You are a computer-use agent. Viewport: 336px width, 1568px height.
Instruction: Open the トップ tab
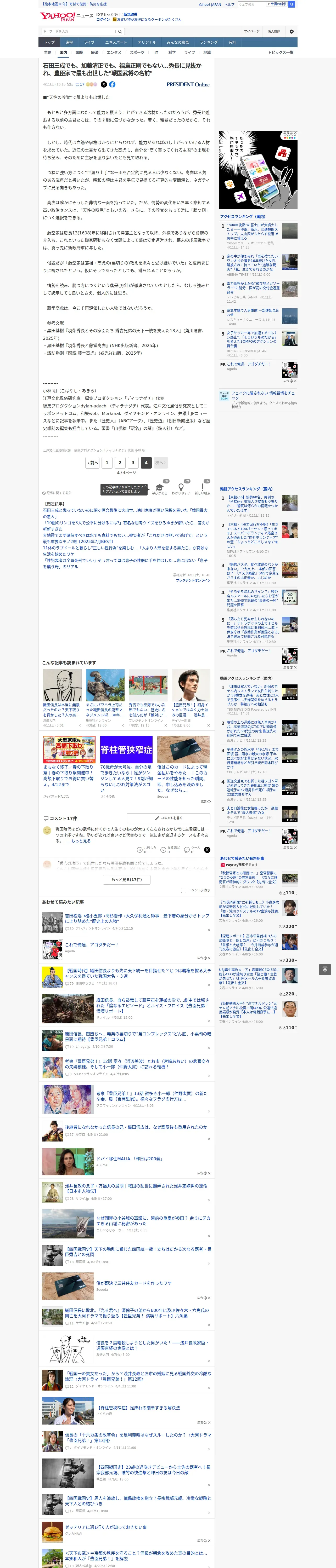(49, 42)
